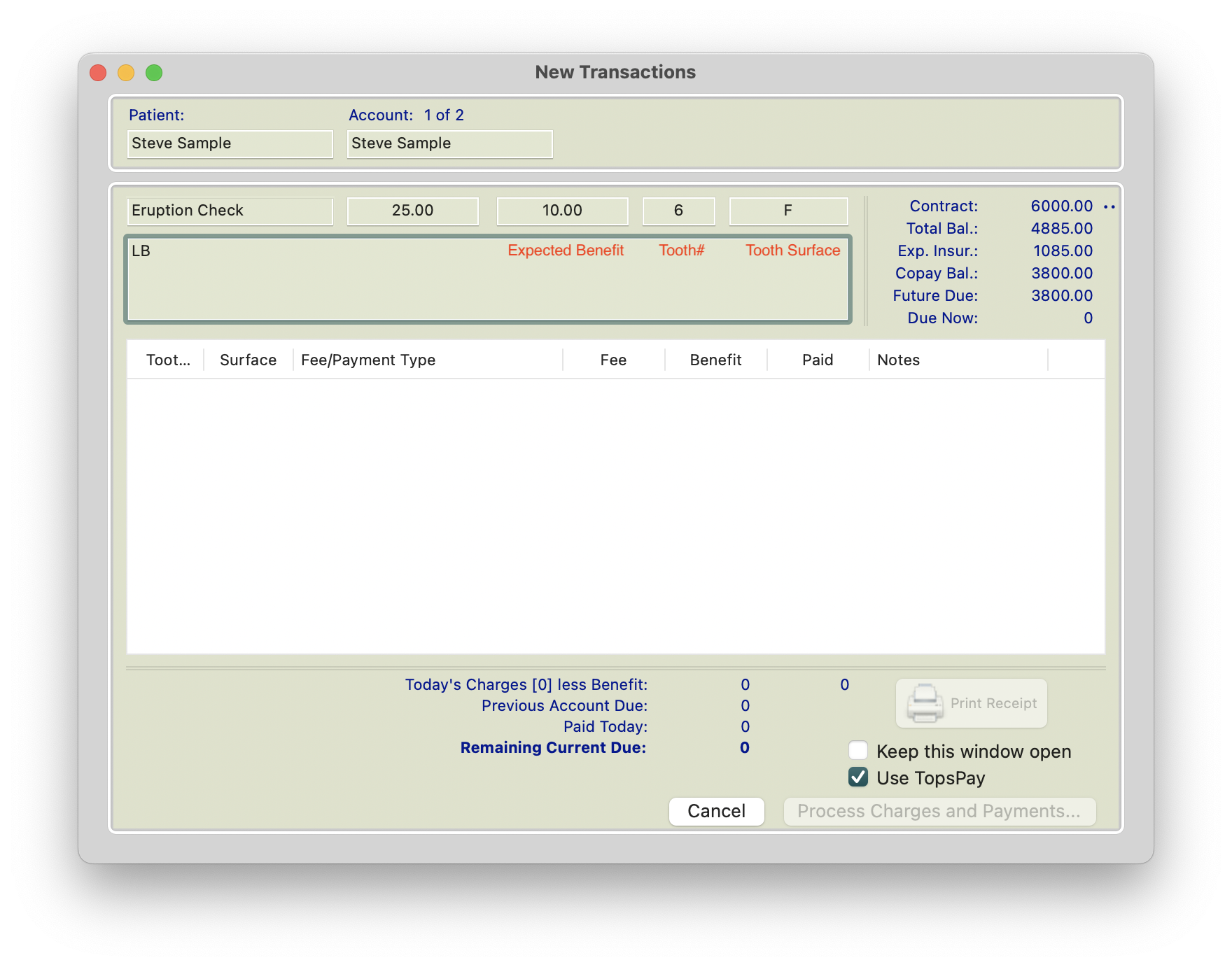Uncheck the Use TopsPay checkbox
Screen dimensions: 1232x967
(x=858, y=777)
